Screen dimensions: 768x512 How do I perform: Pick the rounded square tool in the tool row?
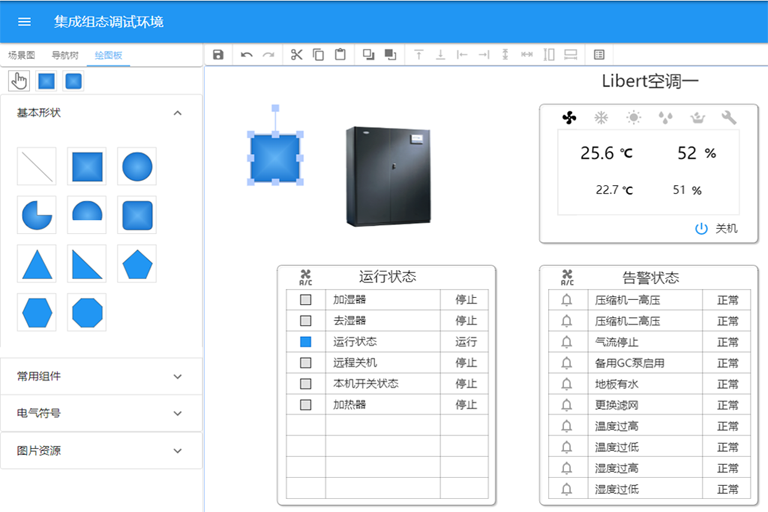point(73,81)
